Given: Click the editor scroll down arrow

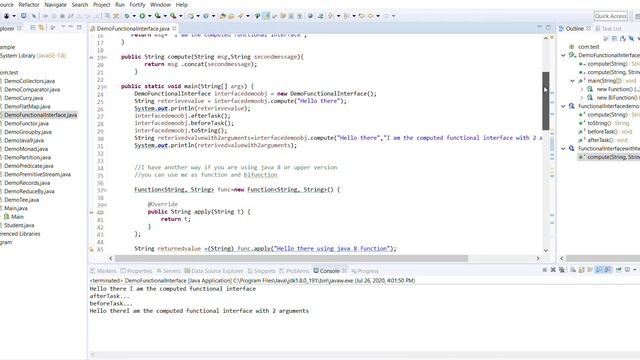Looking at the screenshot, I should click(546, 251).
